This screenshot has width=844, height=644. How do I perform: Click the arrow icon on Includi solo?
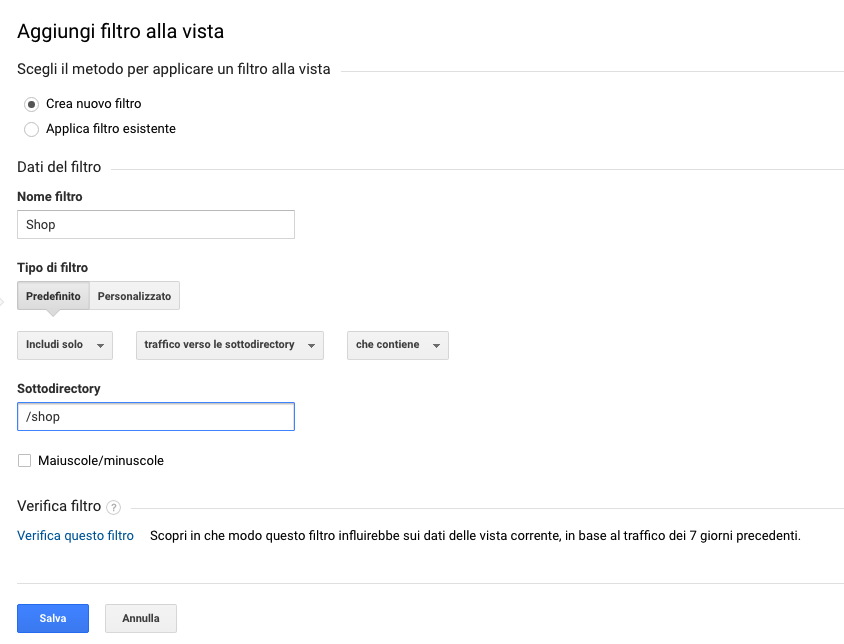point(100,346)
